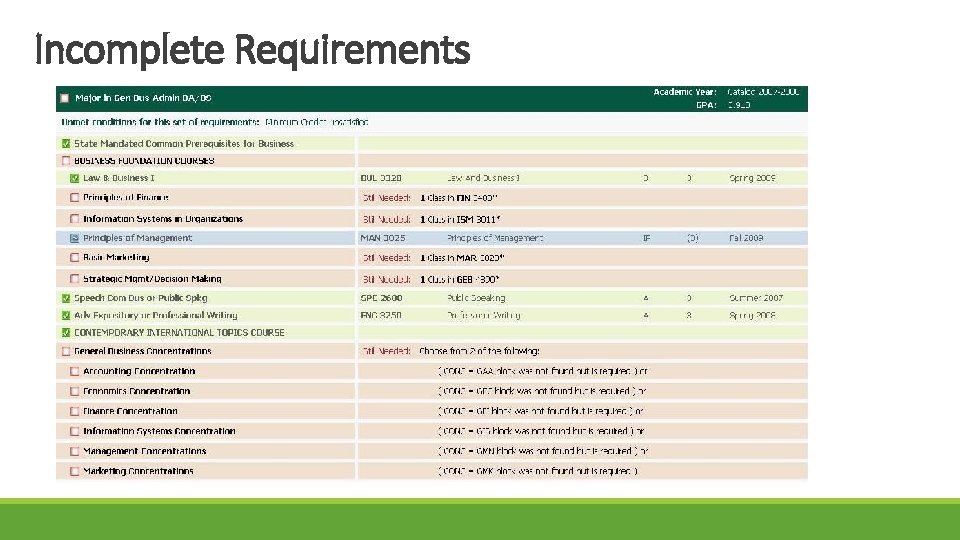The image size is (960, 540).
Task: Click the 'Fall 2009' term entry
Action: (x=746, y=238)
